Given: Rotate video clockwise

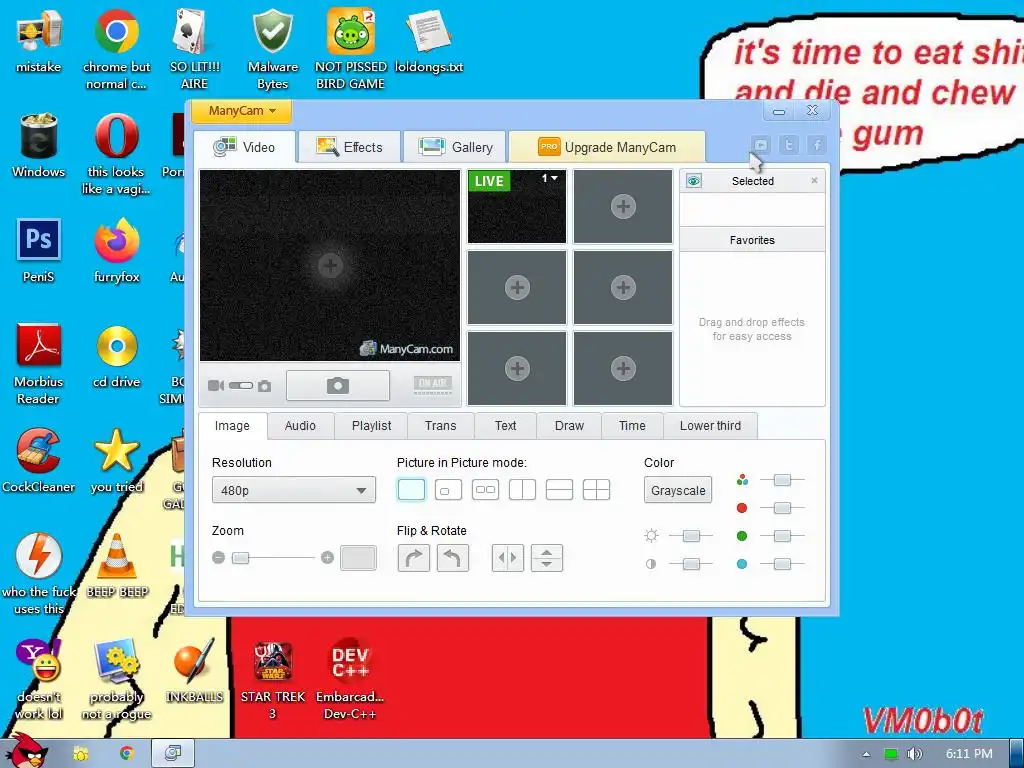Looking at the screenshot, I should tap(413, 558).
